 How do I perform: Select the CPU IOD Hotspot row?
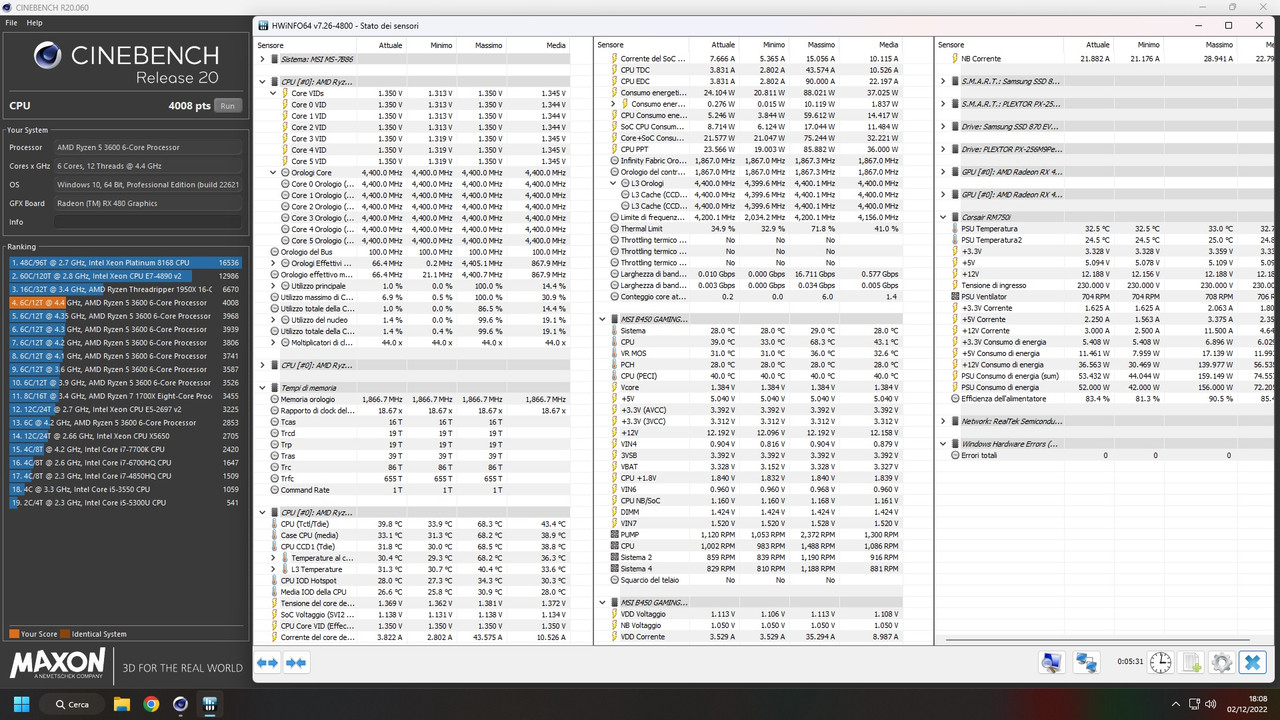[x=413, y=580]
